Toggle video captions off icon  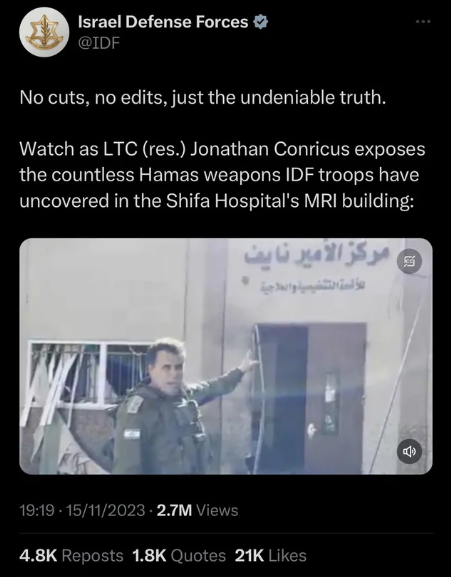[x=409, y=262]
